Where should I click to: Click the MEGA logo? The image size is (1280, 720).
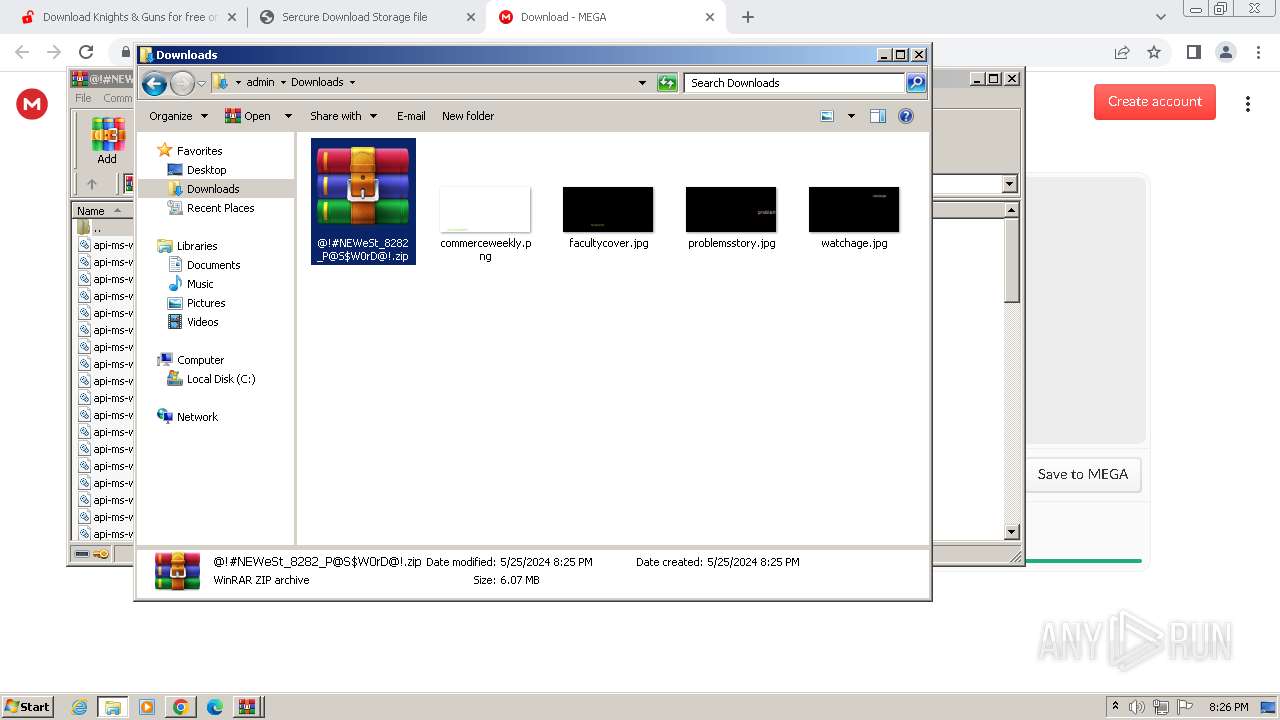32,103
